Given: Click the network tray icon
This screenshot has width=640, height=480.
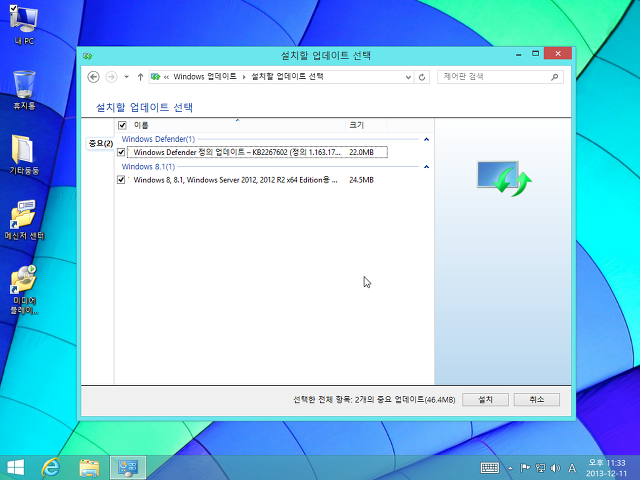Looking at the screenshot, I should (540, 468).
